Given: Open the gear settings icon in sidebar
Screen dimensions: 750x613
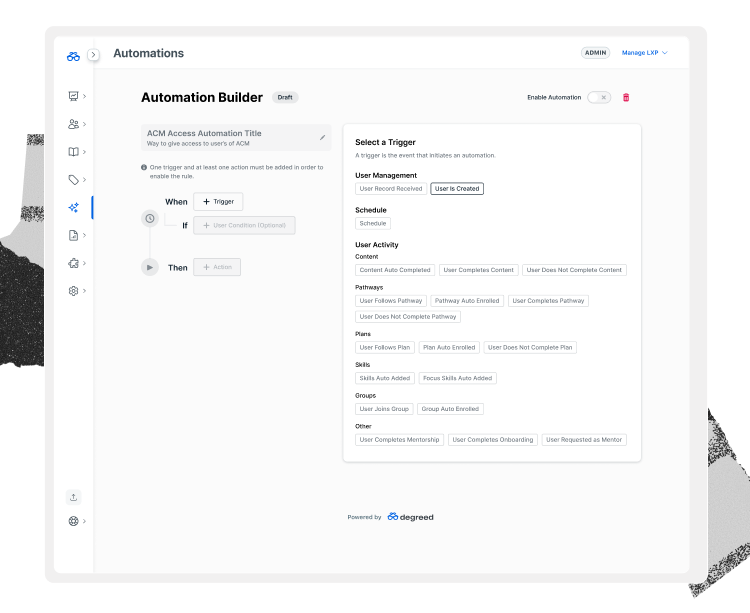Looking at the screenshot, I should (x=74, y=291).
